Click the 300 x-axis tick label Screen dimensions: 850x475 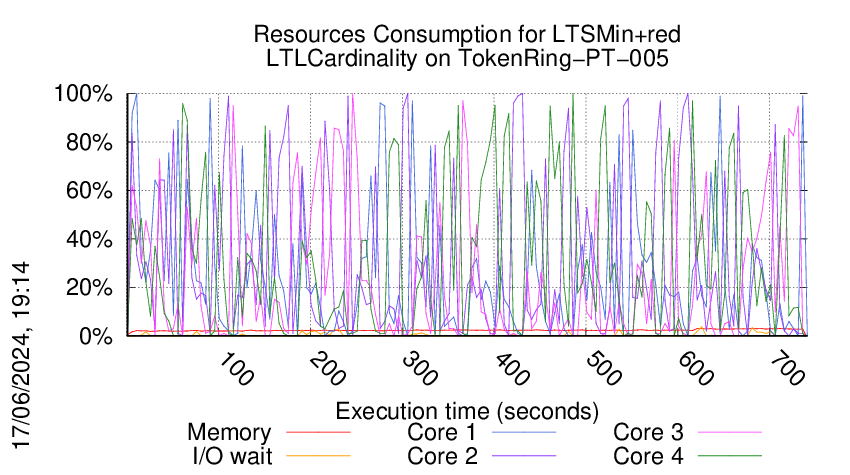click(419, 369)
